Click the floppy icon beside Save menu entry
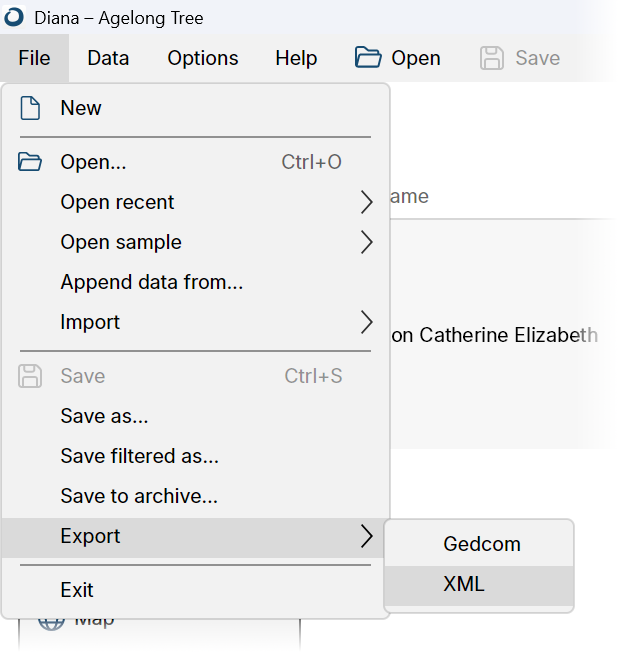Screen dimensions: 618x652 coord(30,376)
